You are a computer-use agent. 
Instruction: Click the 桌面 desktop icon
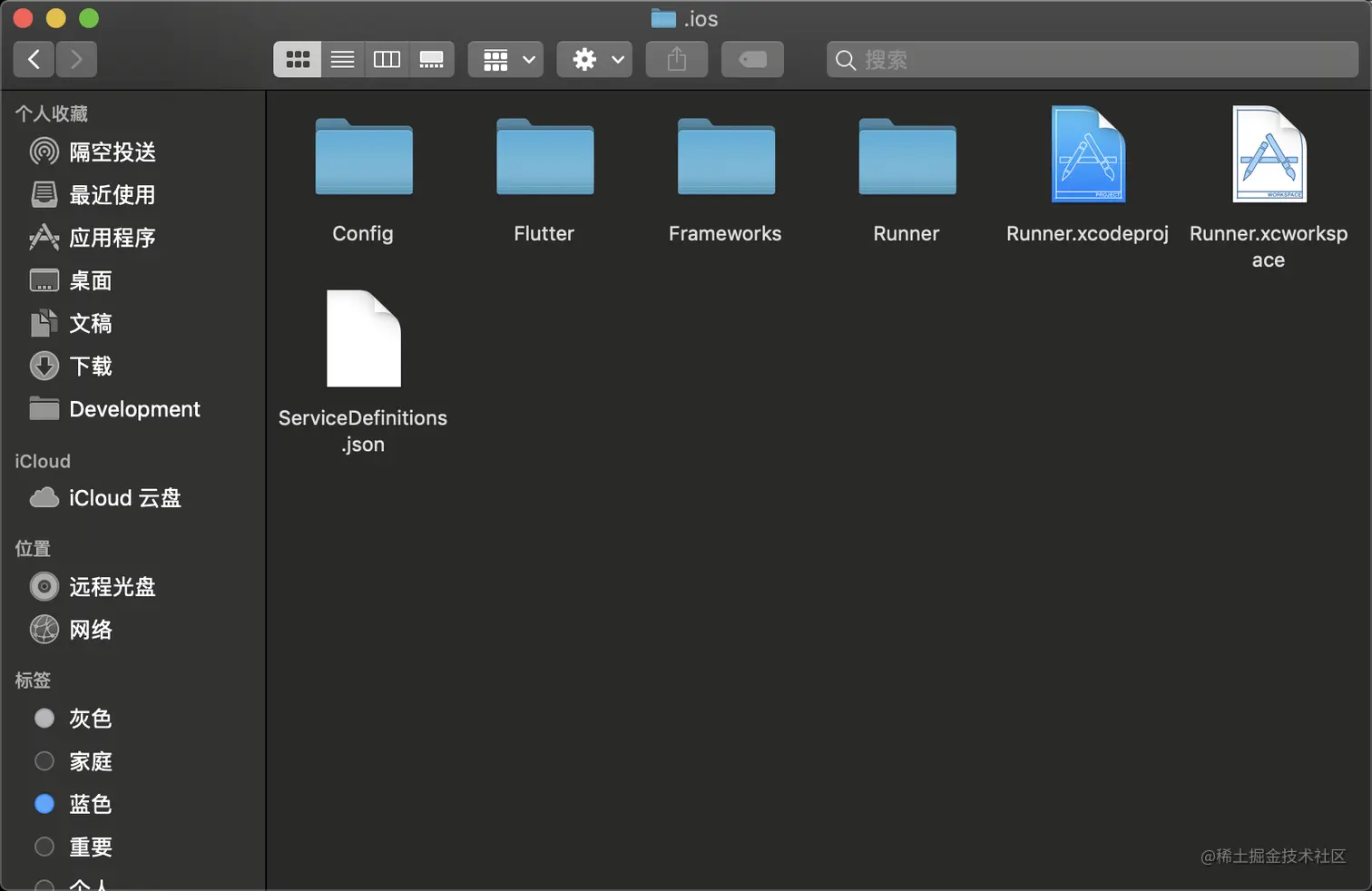coord(44,280)
